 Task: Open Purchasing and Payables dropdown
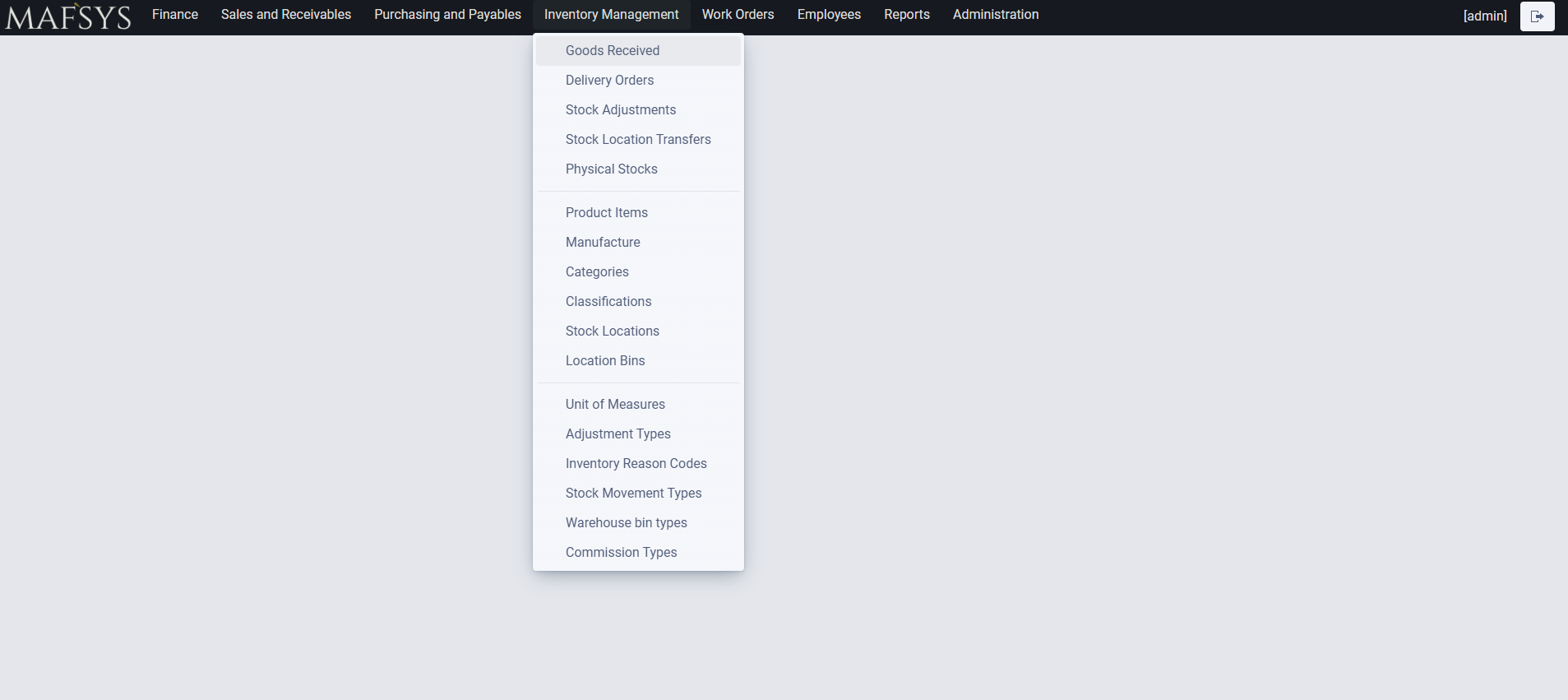coord(447,15)
